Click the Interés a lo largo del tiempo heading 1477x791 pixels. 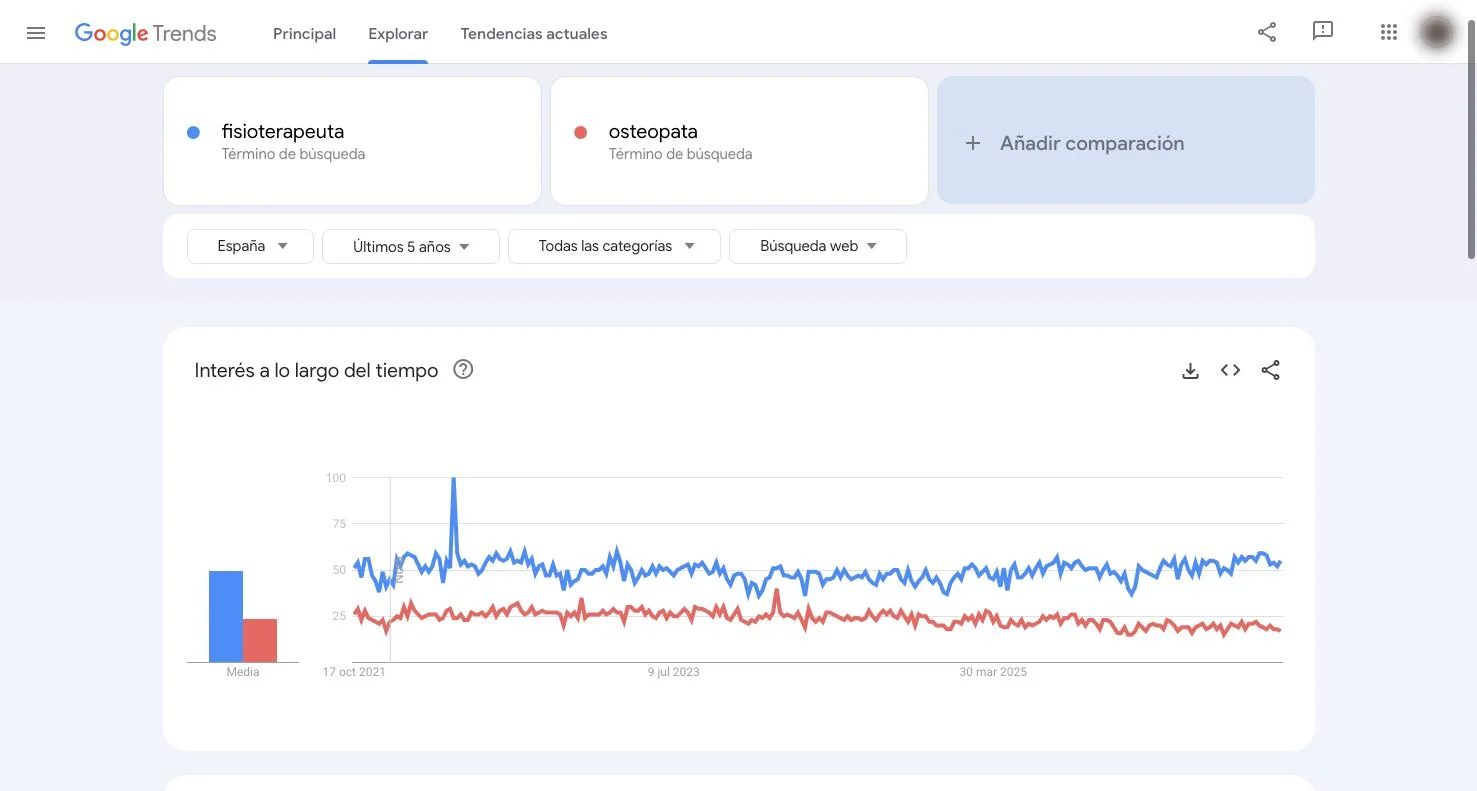pos(316,371)
